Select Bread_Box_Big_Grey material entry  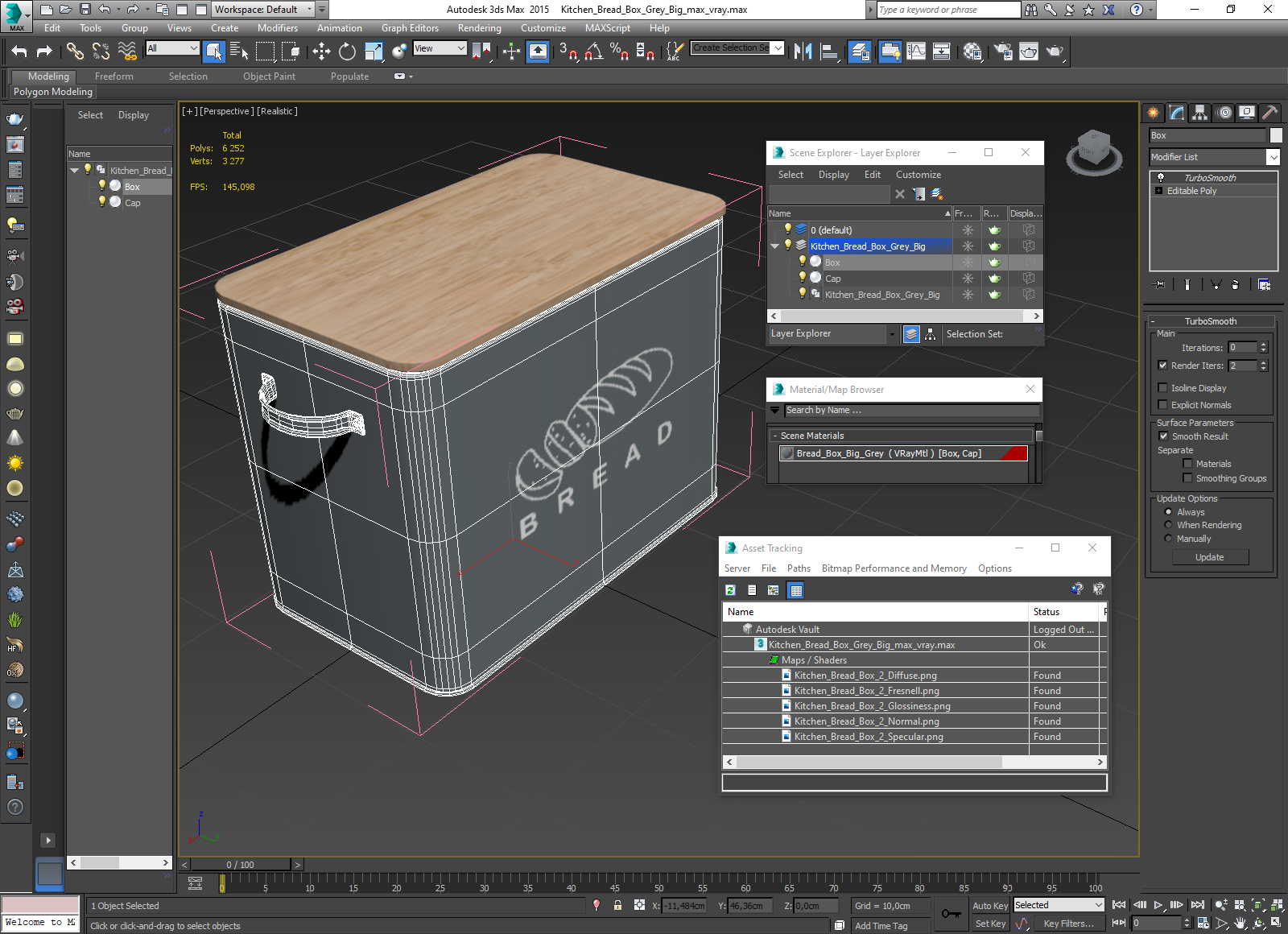(x=903, y=453)
